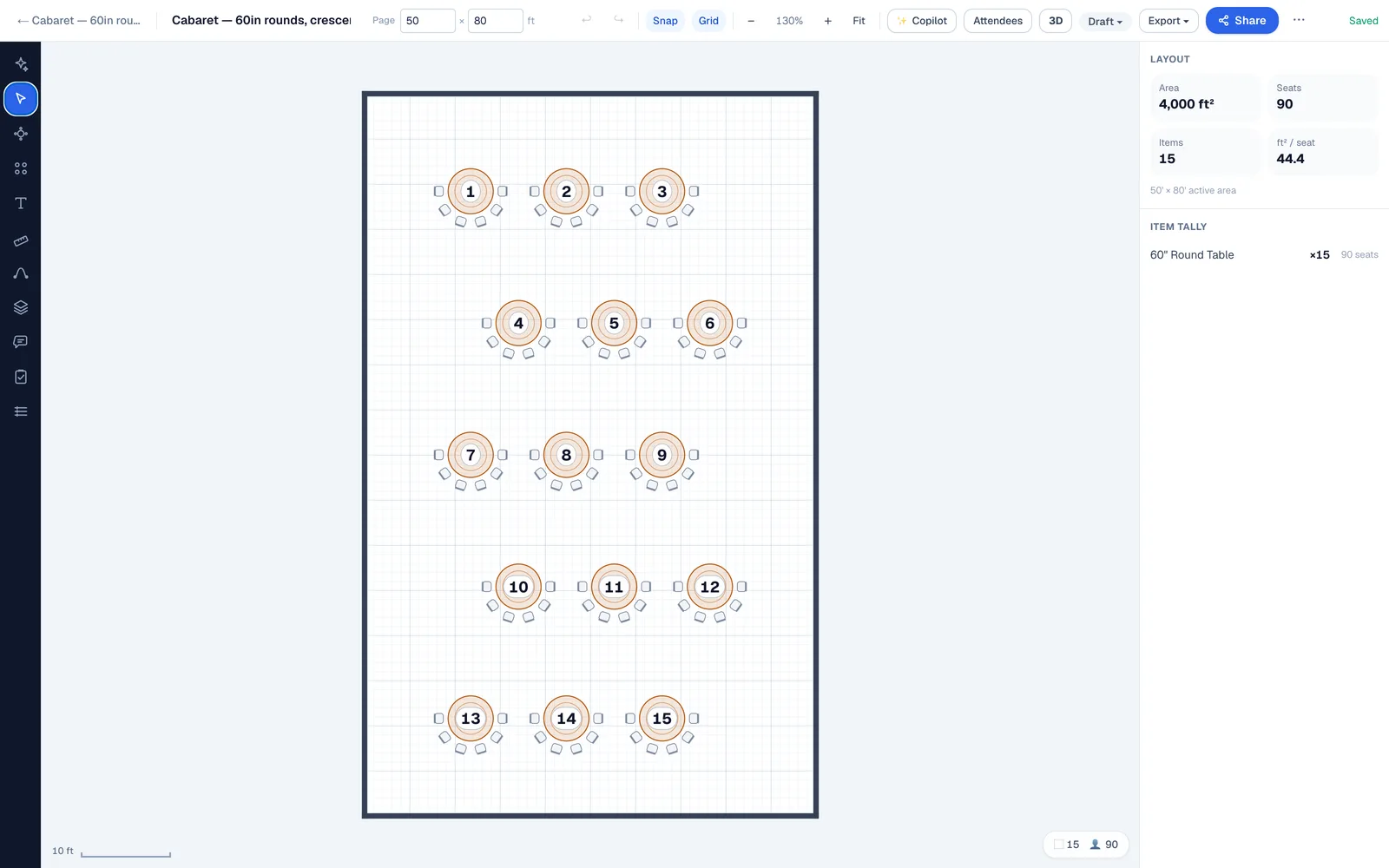Select round table 5
This screenshot has height=868, width=1389.
[614, 323]
